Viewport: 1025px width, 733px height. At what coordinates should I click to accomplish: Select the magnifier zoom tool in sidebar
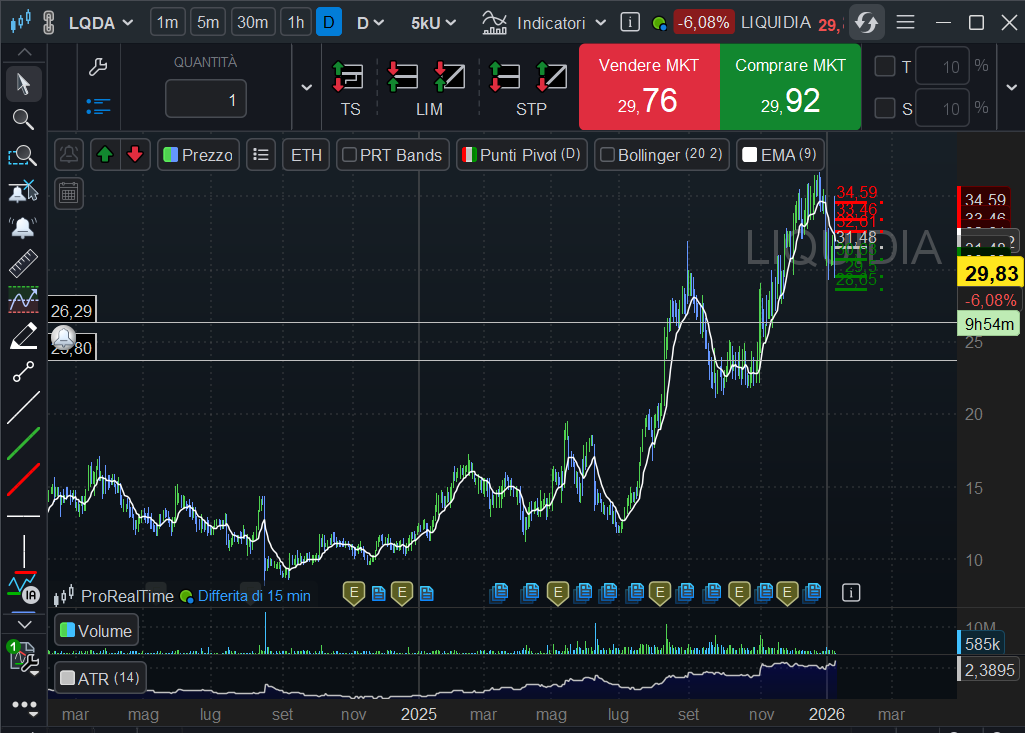pos(23,120)
